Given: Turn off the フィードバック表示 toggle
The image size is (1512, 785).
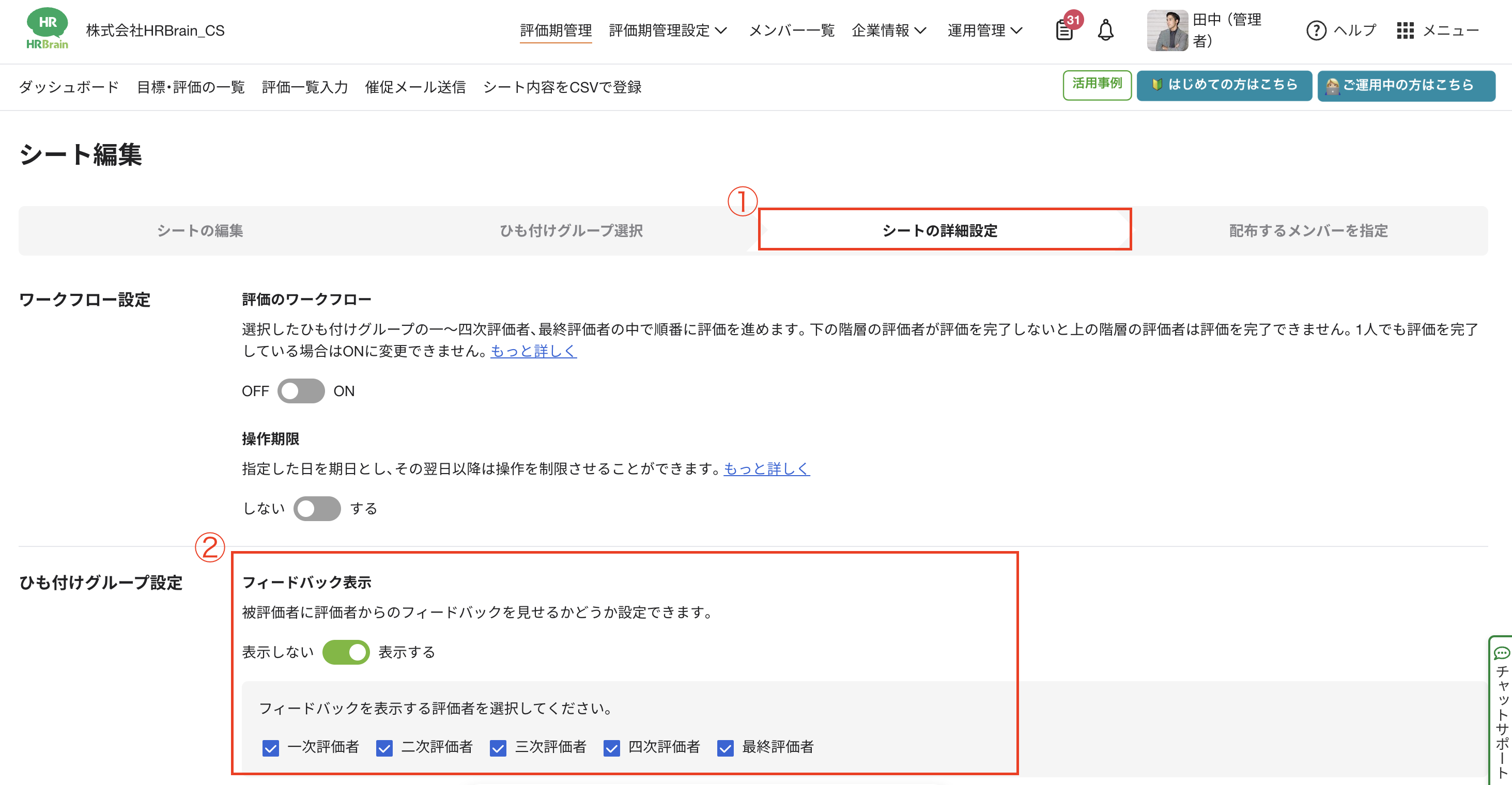Looking at the screenshot, I should tap(346, 652).
